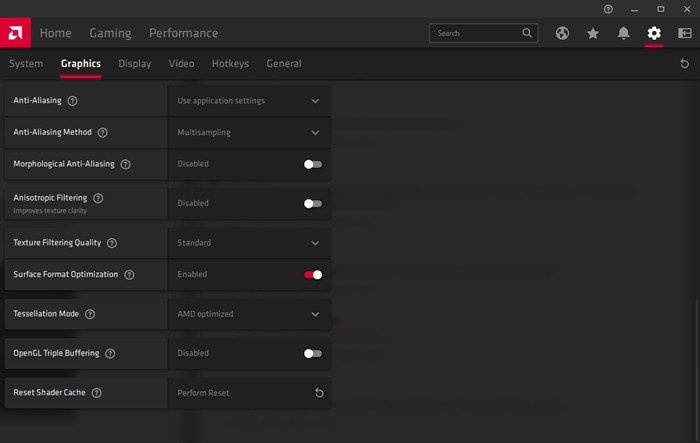700x443 pixels.
Task: Open the web browser globe icon
Action: (x=562, y=33)
